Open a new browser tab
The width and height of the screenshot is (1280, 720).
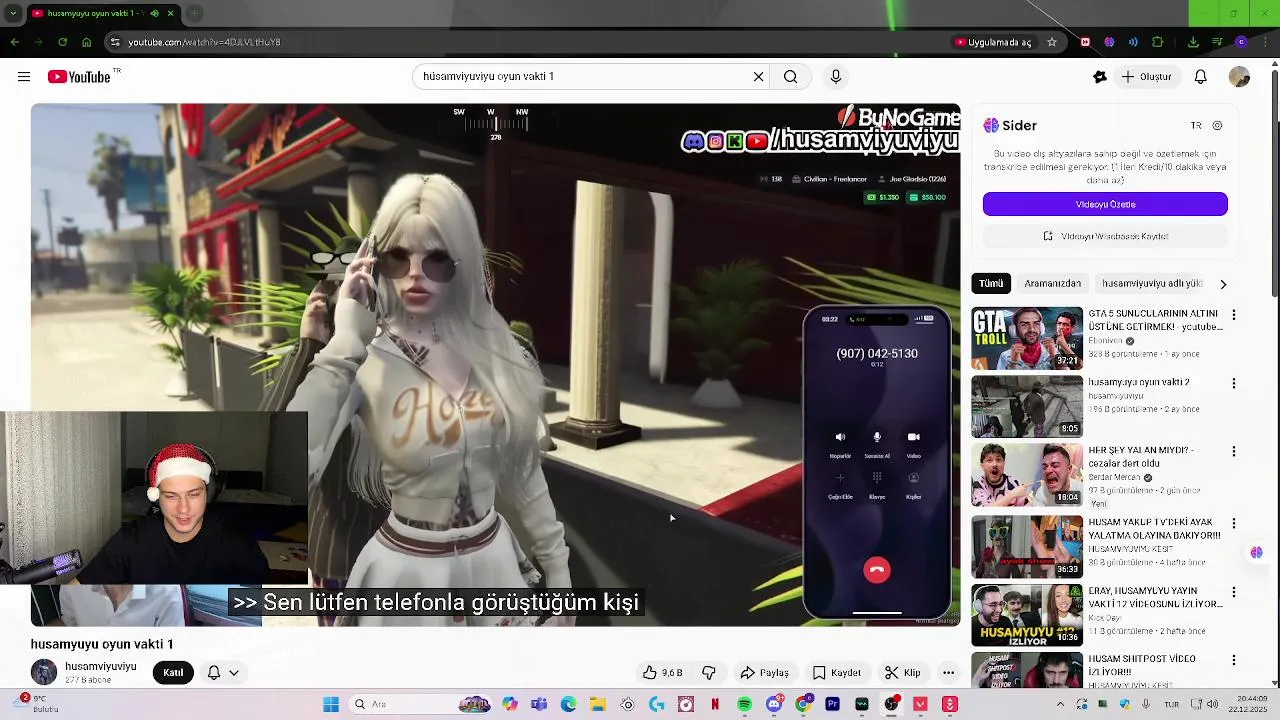click(x=195, y=13)
